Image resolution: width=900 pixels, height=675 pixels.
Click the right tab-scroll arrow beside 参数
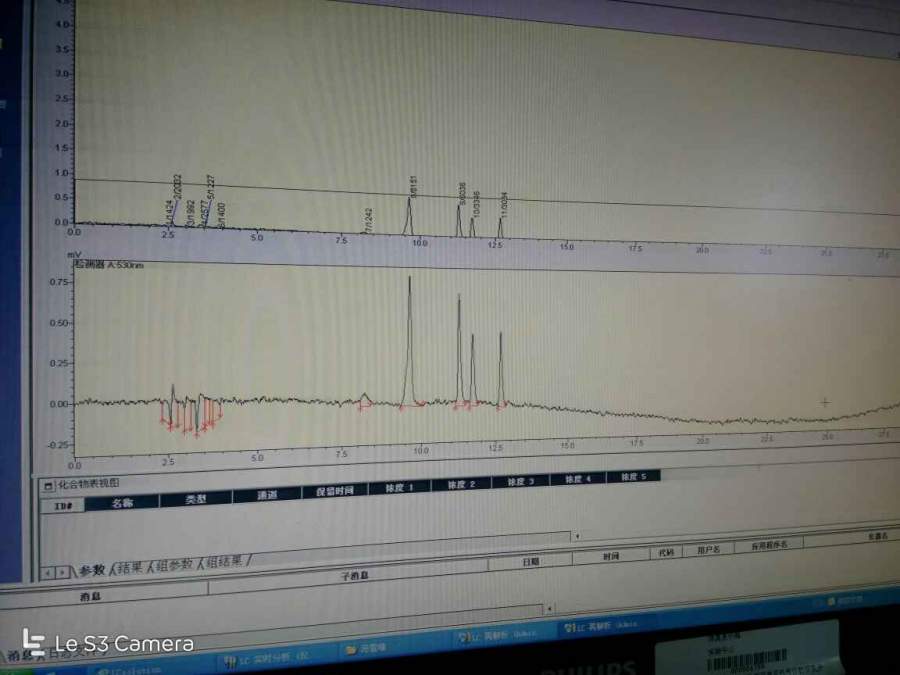[x=62, y=572]
